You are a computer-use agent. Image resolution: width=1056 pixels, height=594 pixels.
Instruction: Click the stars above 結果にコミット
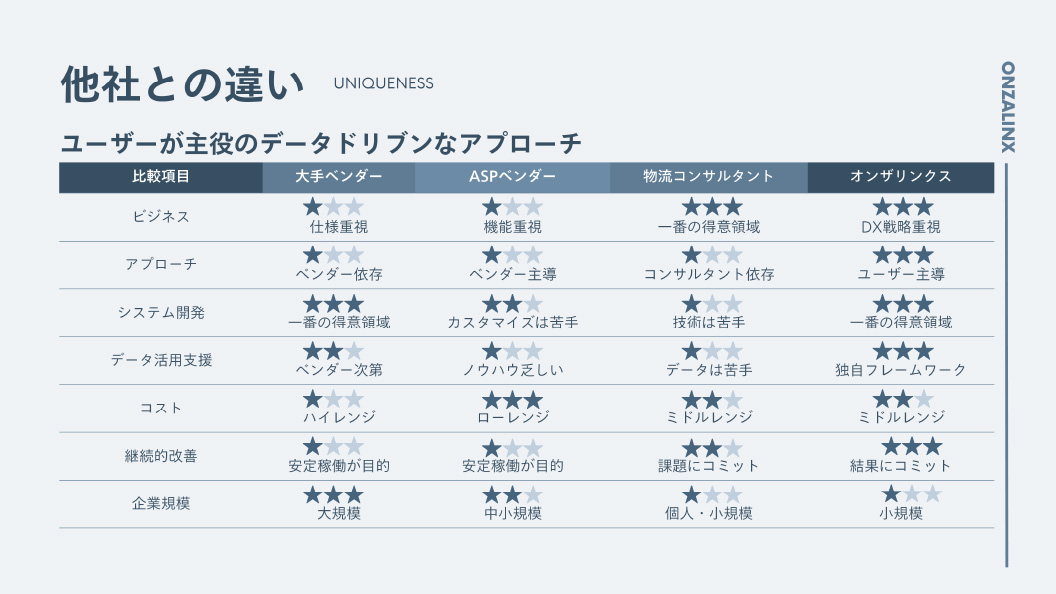pos(911,446)
